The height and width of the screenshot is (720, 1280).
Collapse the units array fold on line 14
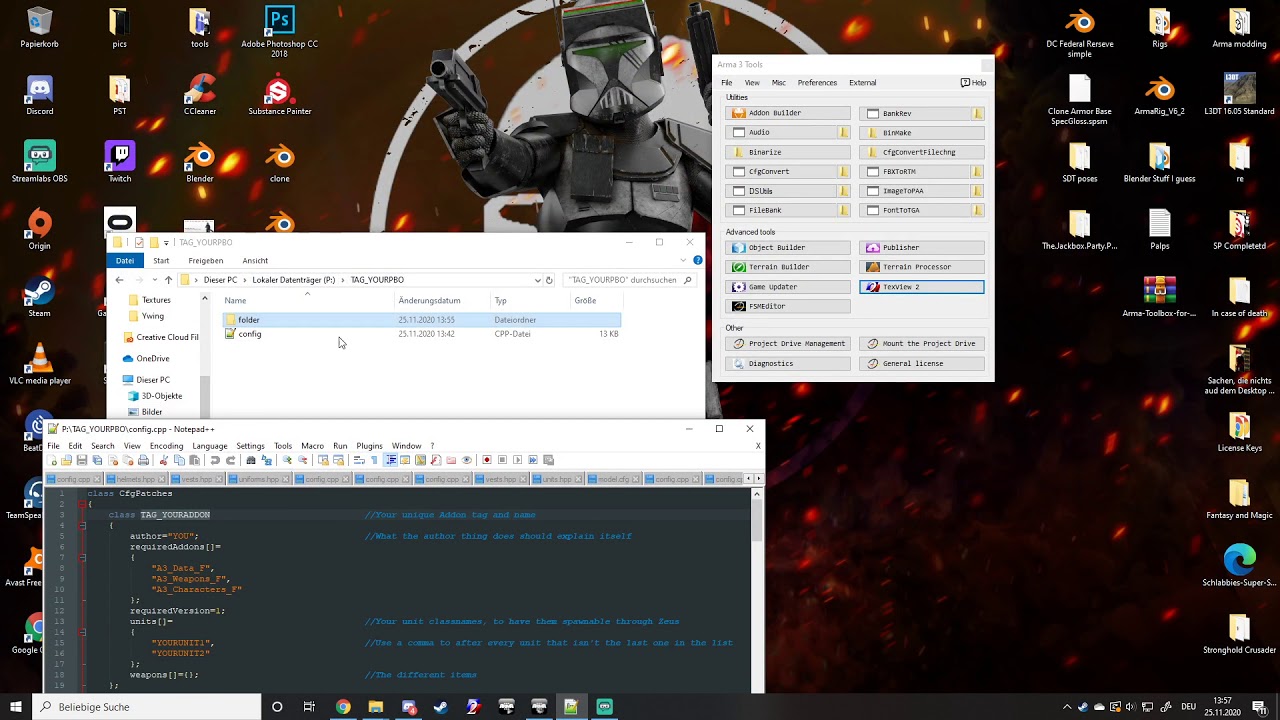pyautogui.click(x=83, y=632)
